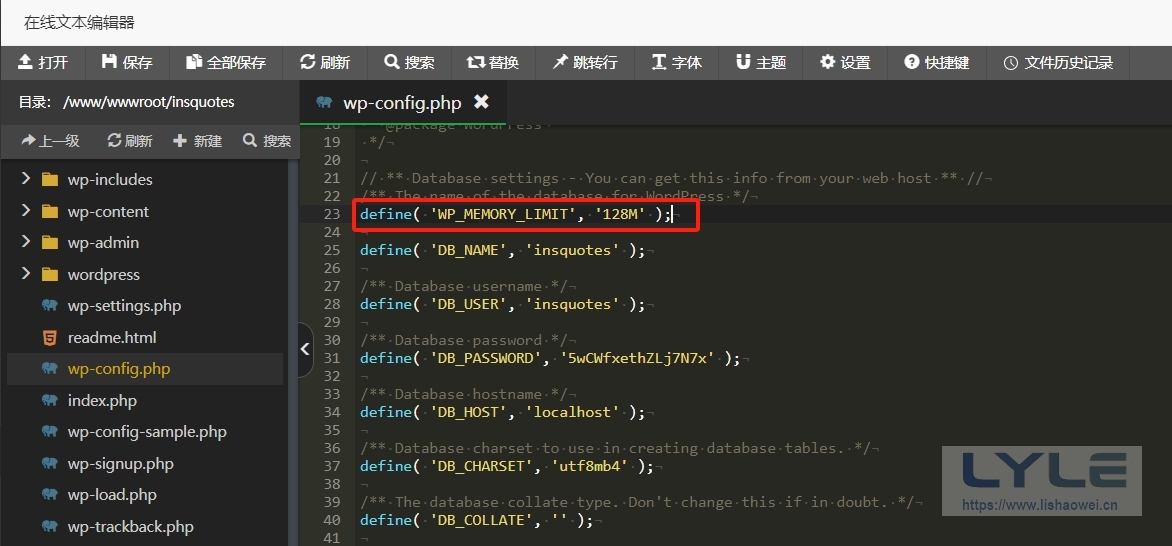Go up one level with 上一级
Image resolution: width=1172 pixels, height=546 pixels.
[x=50, y=141]
